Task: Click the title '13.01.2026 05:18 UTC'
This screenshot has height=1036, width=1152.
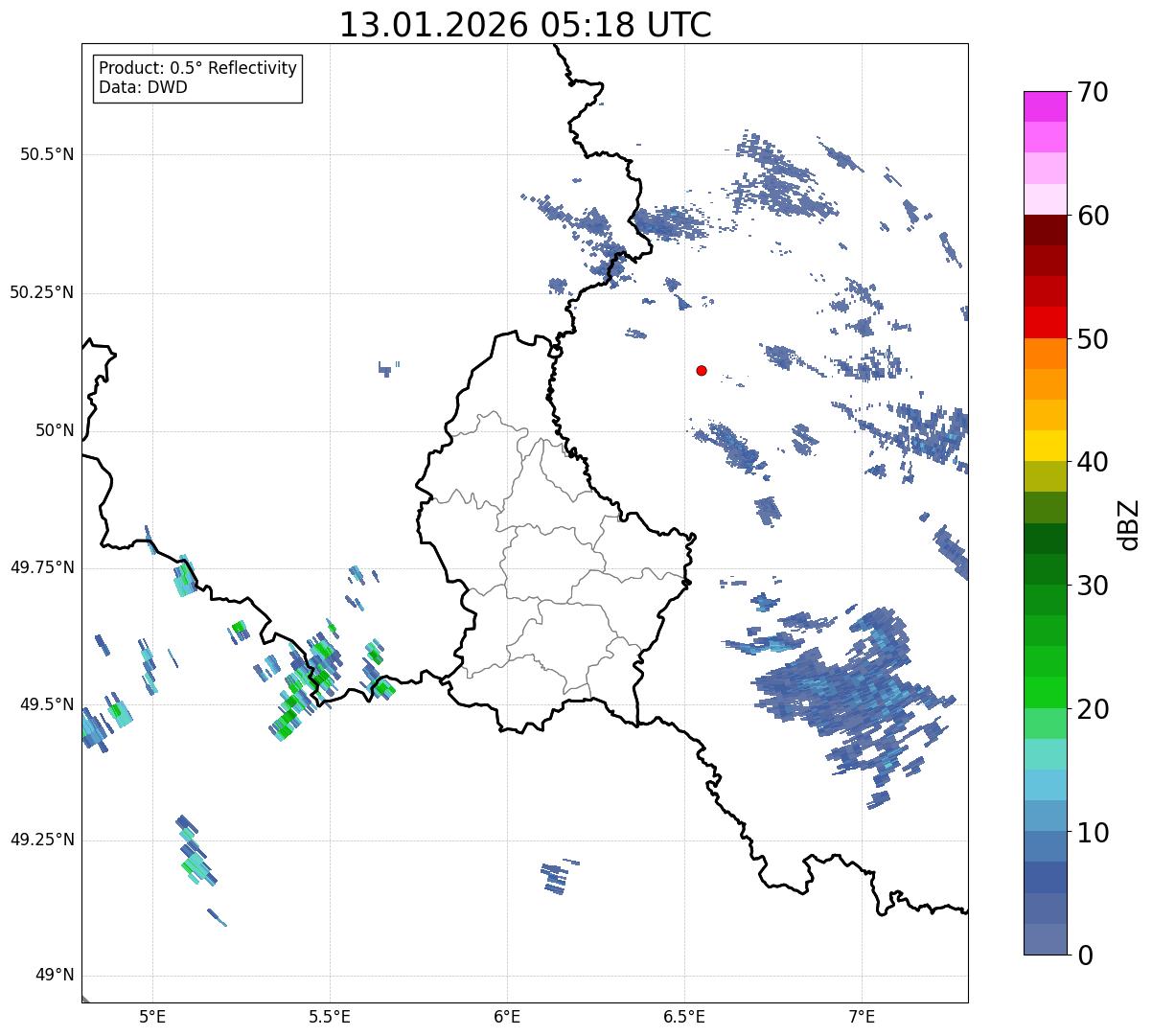Action: [525, 25]
